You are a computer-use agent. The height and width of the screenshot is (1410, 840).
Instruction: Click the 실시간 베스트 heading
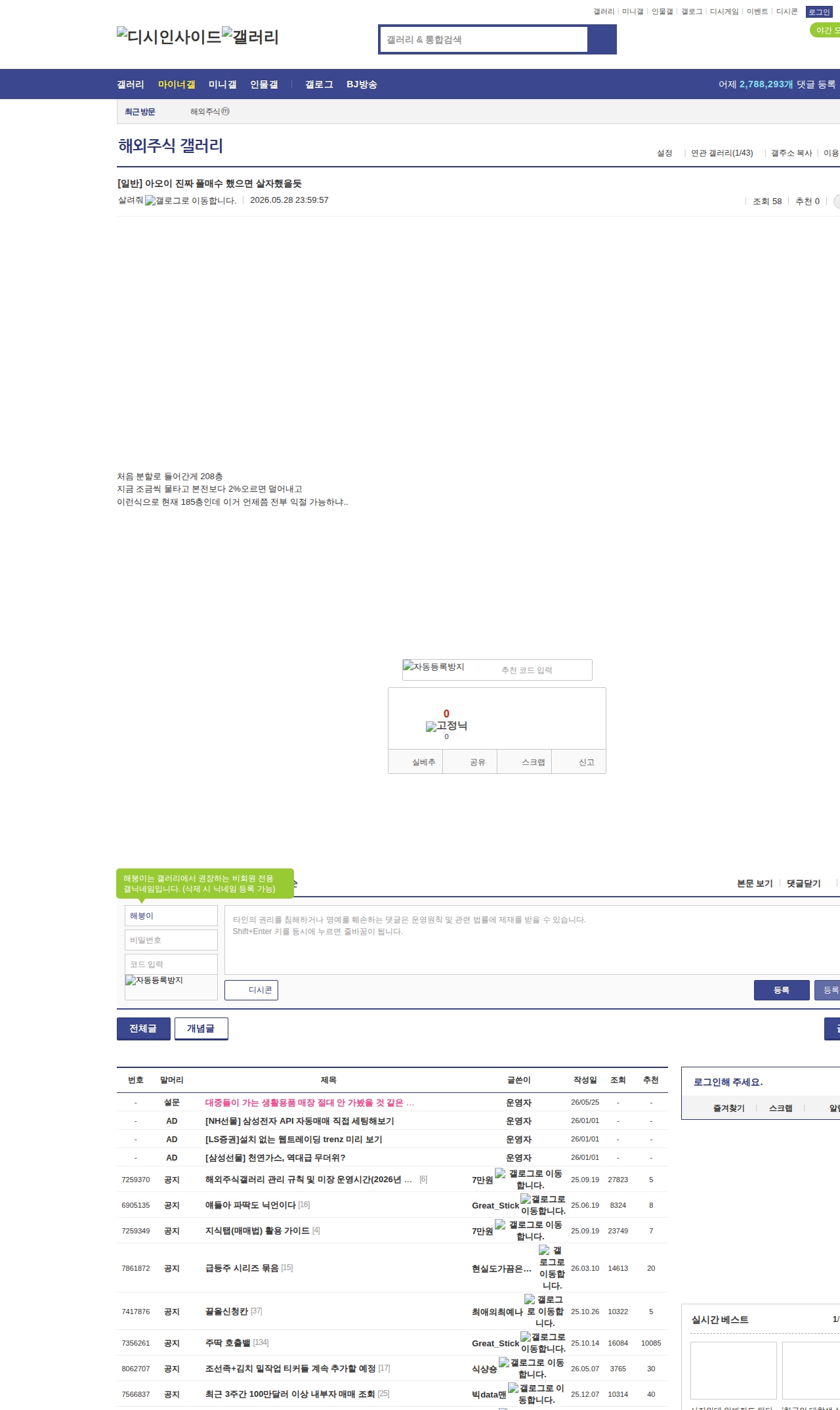(720, 1319)
